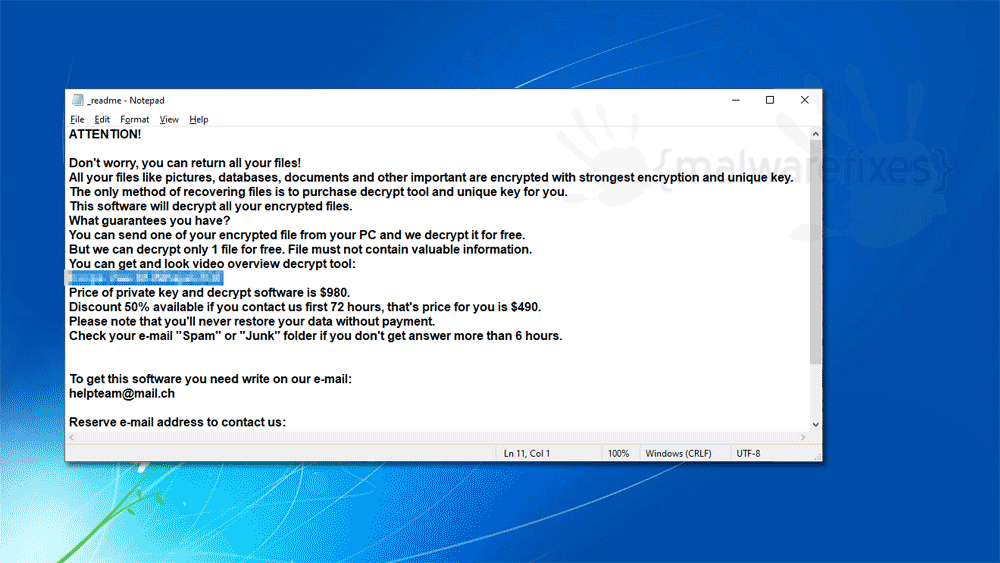This screenshot has height=563, width=1000.
Task: Close the _readme Notepad window
Action: (x=804, y=100)
